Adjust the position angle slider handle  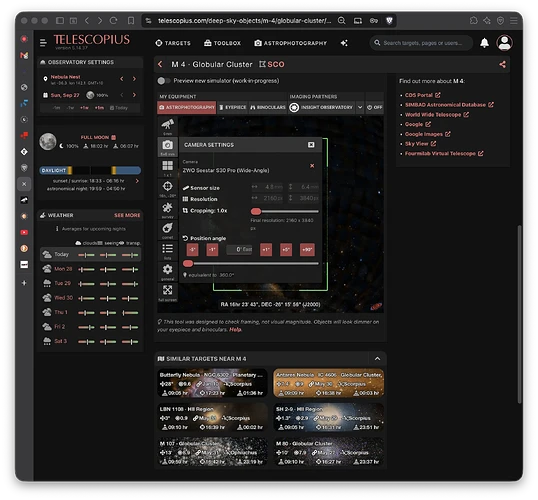click(x=188, y=264)
